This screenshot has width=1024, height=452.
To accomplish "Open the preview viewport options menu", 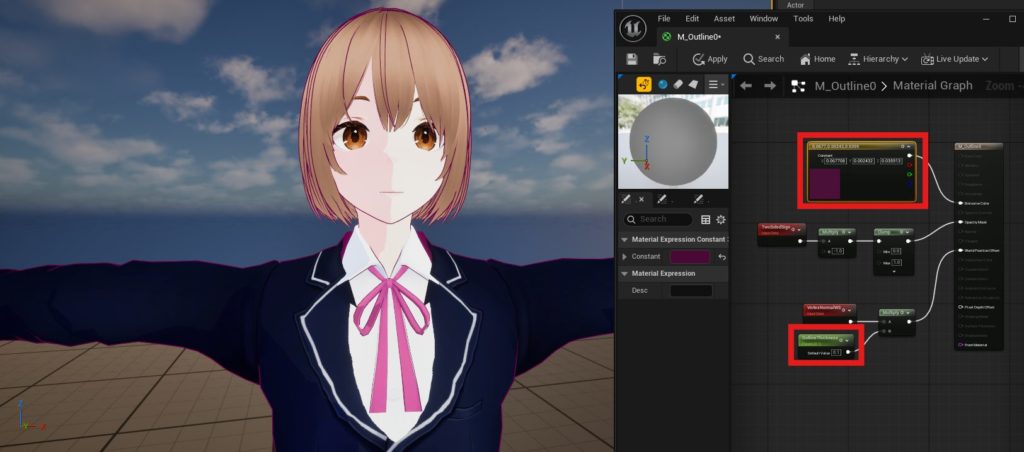I will pos(714,85).
